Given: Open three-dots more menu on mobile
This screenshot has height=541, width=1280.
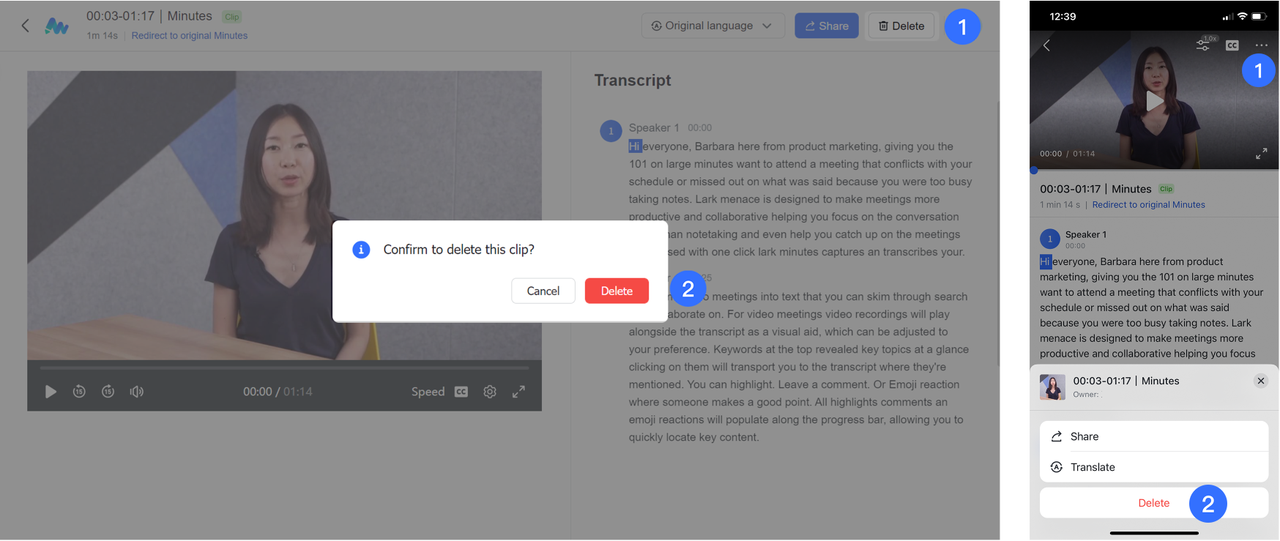Looking at the screenshot, I should coord(1261,45).
